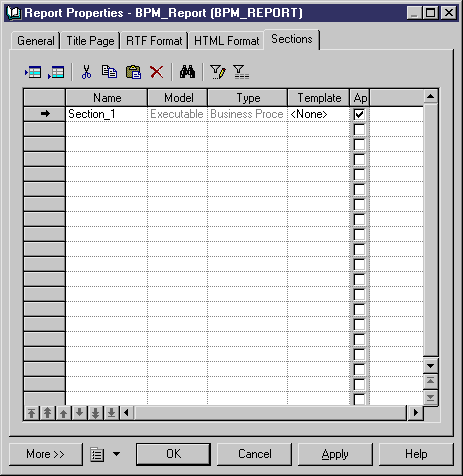
Task: Check the checkbox in the third row
Action: (x=359, y=144)
